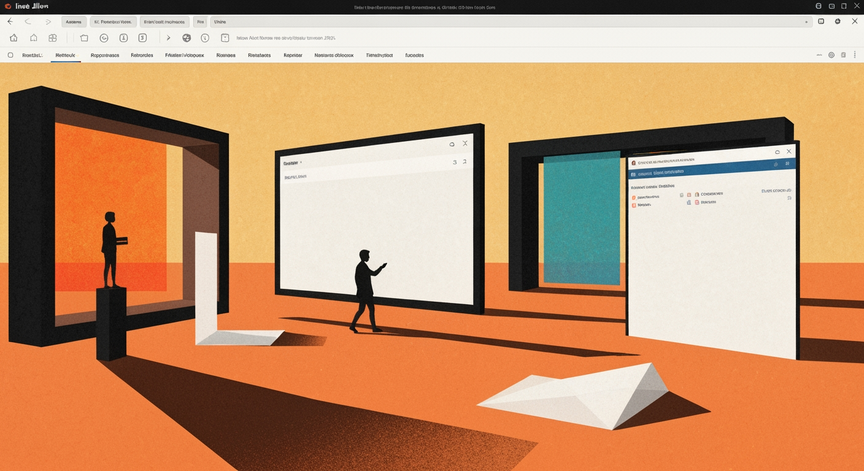Select the blue highlighted row in right window

coord(712,169)
